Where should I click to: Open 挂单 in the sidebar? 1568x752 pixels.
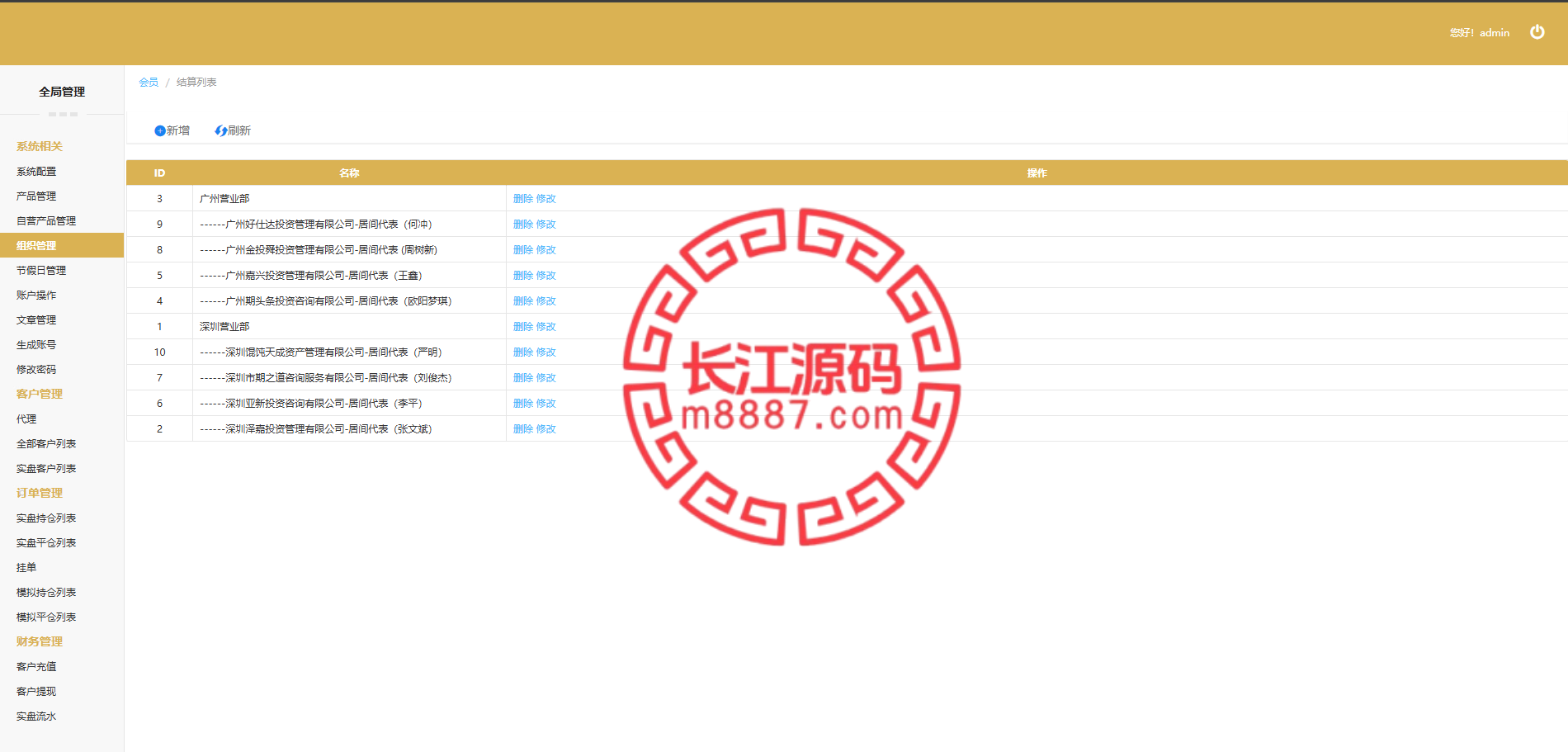tap(26, 568)
